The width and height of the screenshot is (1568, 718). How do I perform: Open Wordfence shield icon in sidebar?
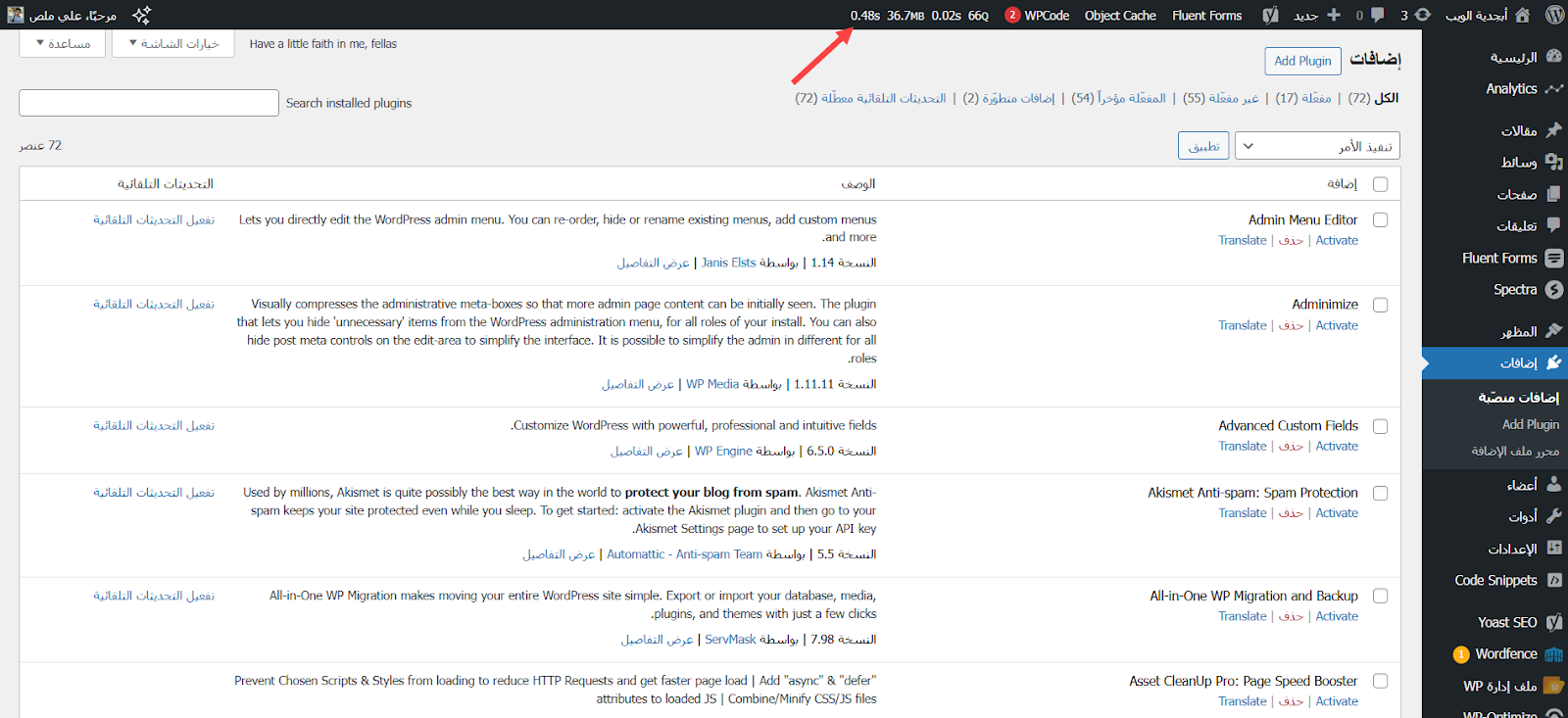tap(1553, 654)
